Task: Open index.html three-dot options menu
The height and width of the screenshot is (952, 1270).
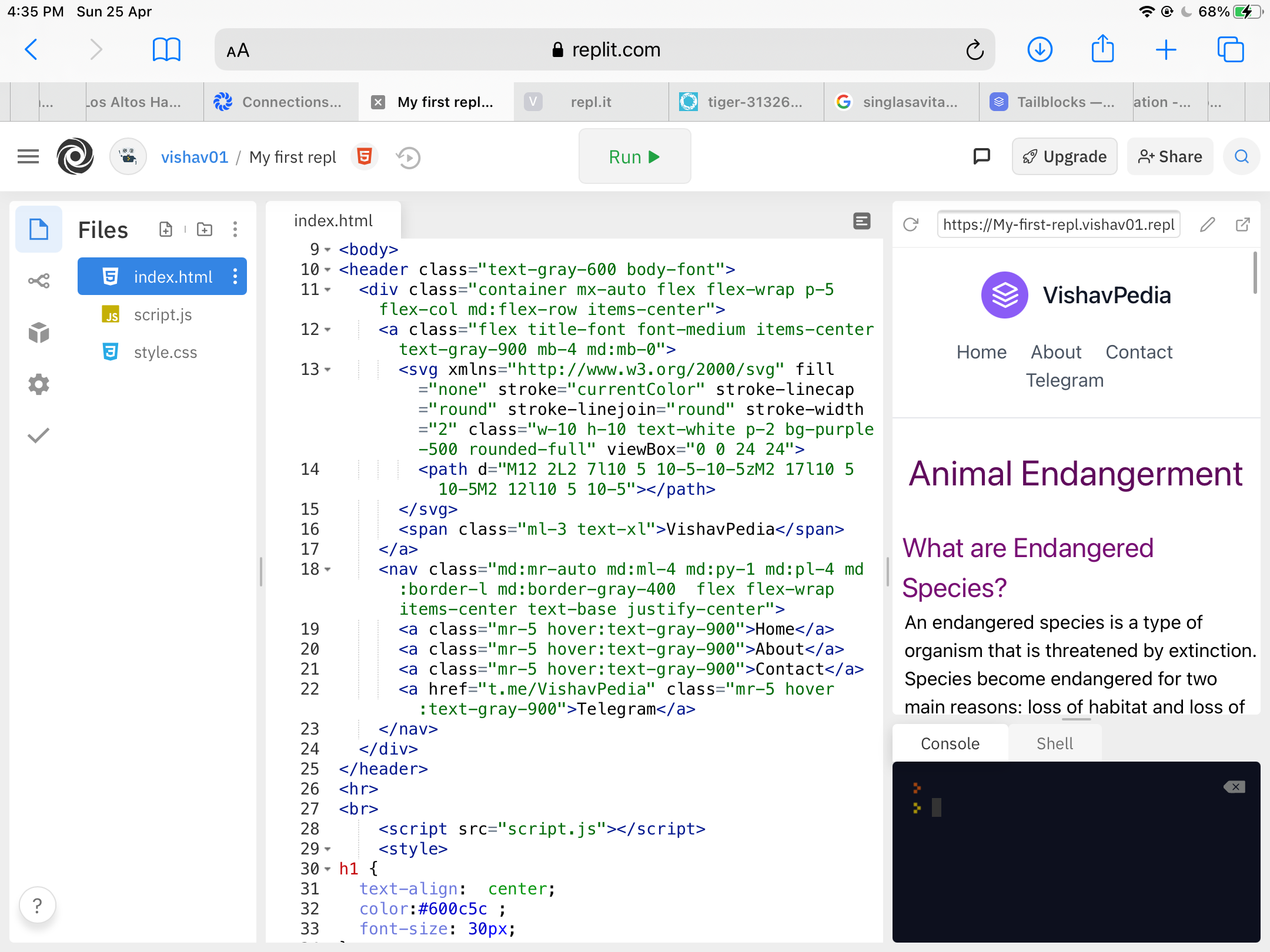Action: (x=235, y=276)
